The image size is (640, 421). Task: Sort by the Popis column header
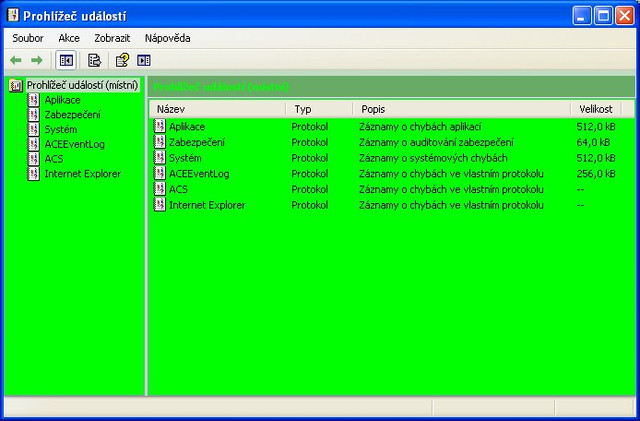(x=462, y=109)
